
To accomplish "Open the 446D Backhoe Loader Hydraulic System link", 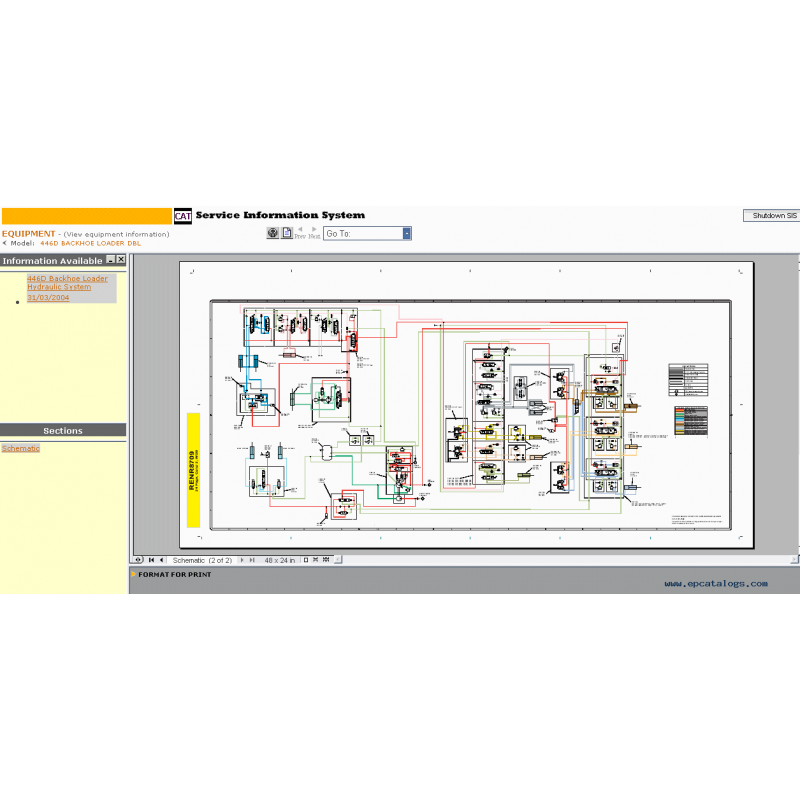I will 66,283.
